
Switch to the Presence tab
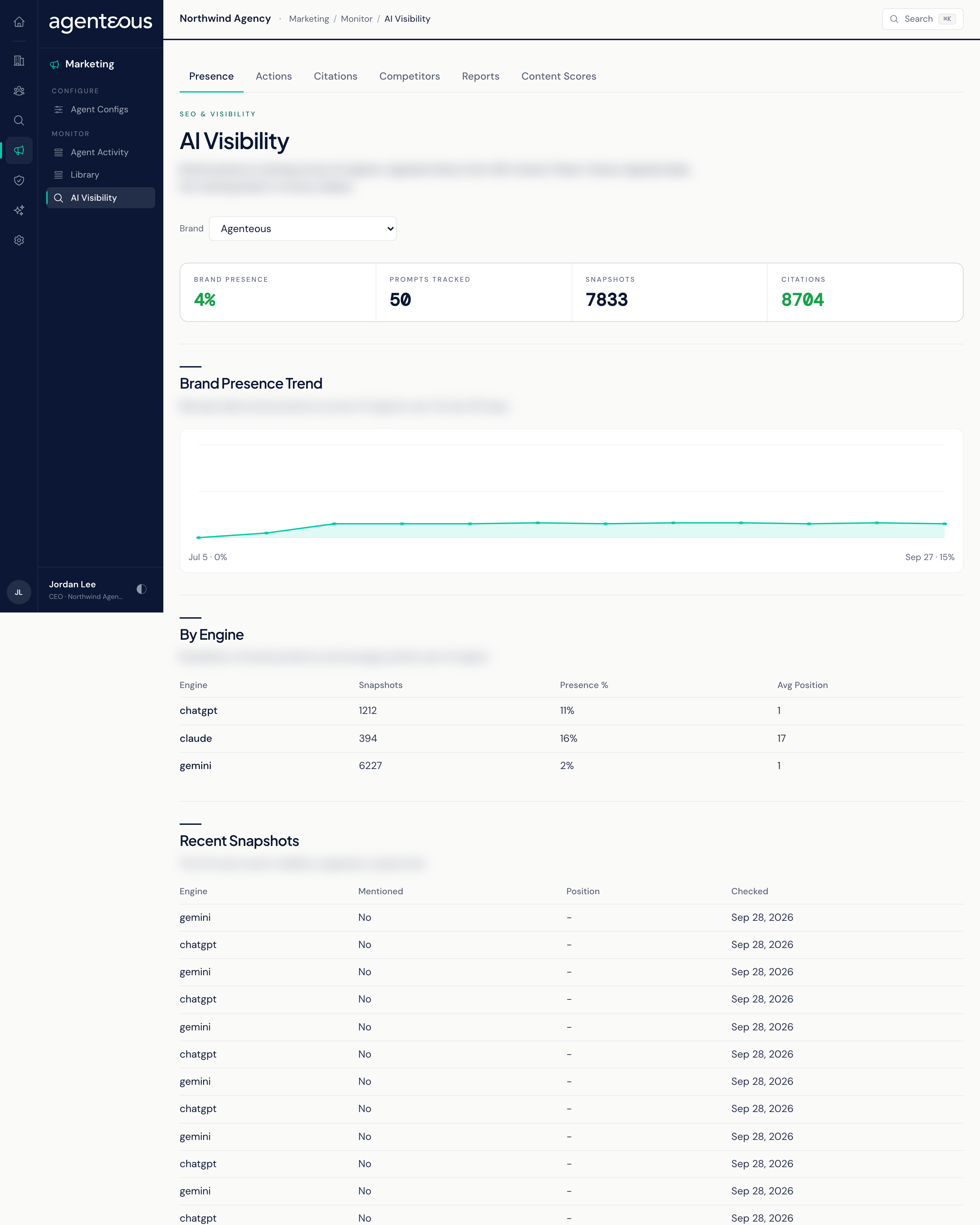coord(211,76)
